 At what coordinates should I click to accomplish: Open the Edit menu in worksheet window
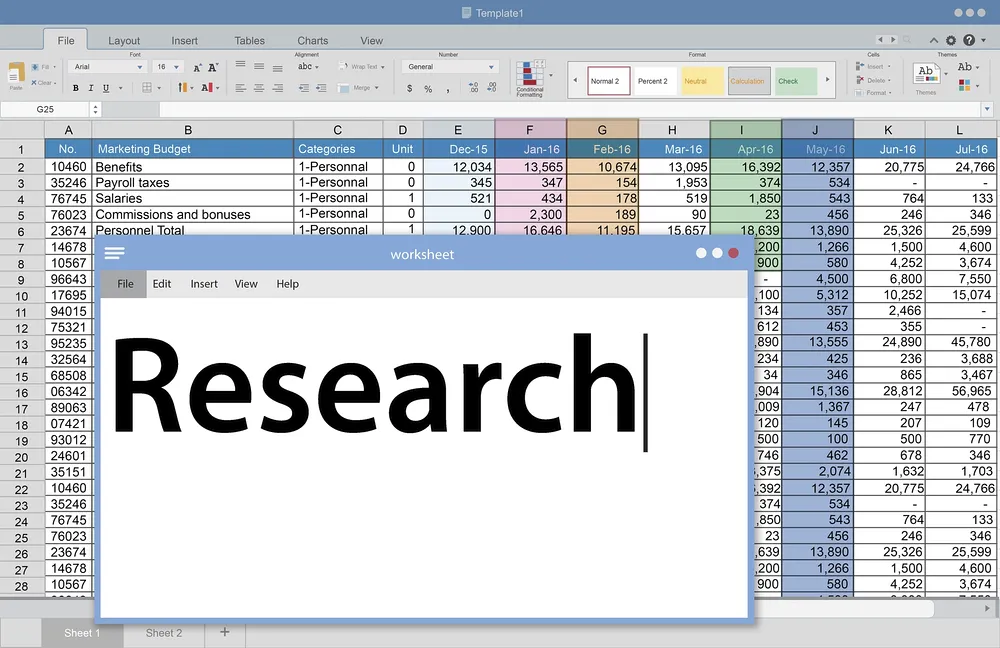(x=161, y=283)
